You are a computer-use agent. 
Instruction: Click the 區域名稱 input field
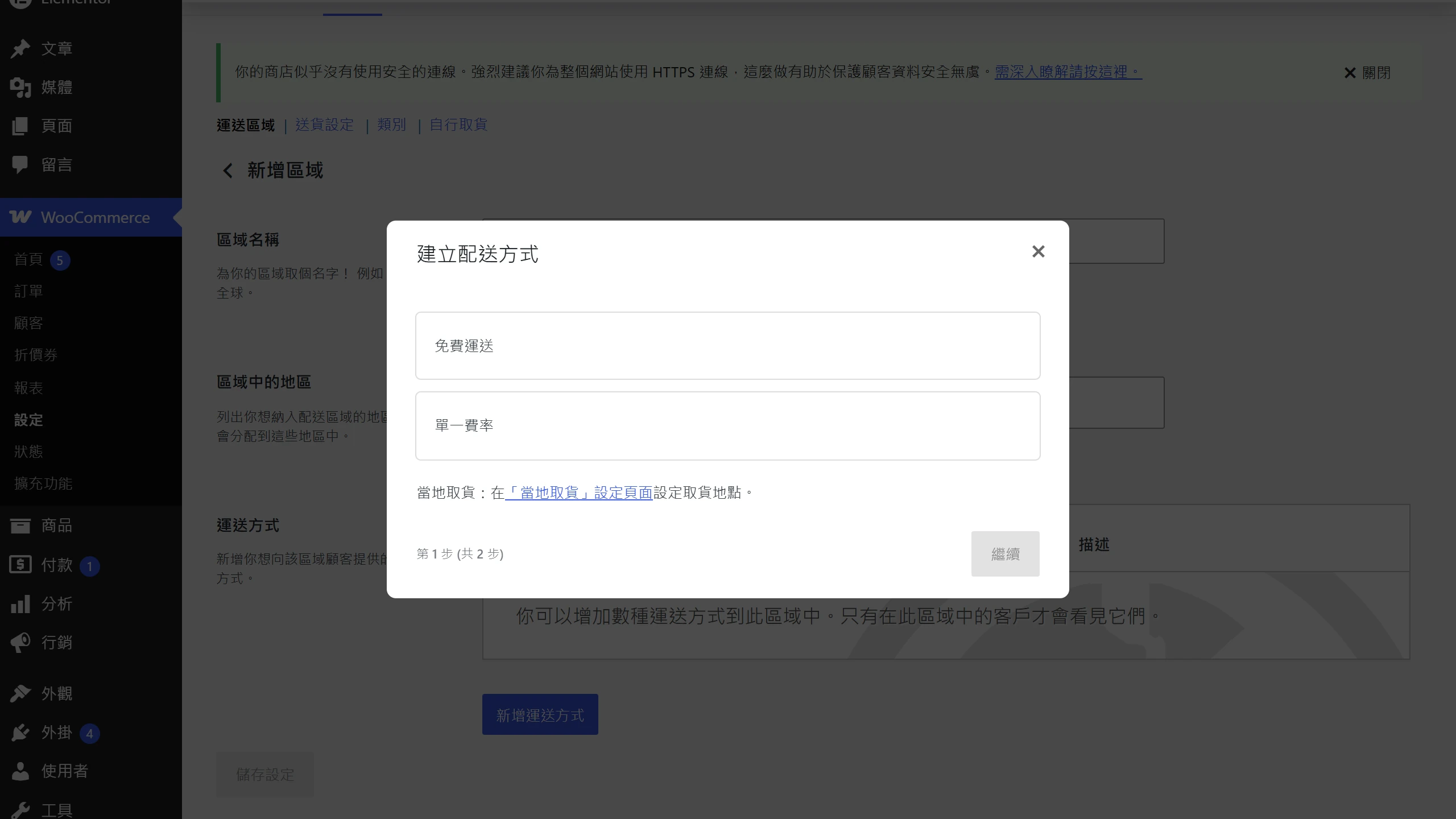[823, 241]
